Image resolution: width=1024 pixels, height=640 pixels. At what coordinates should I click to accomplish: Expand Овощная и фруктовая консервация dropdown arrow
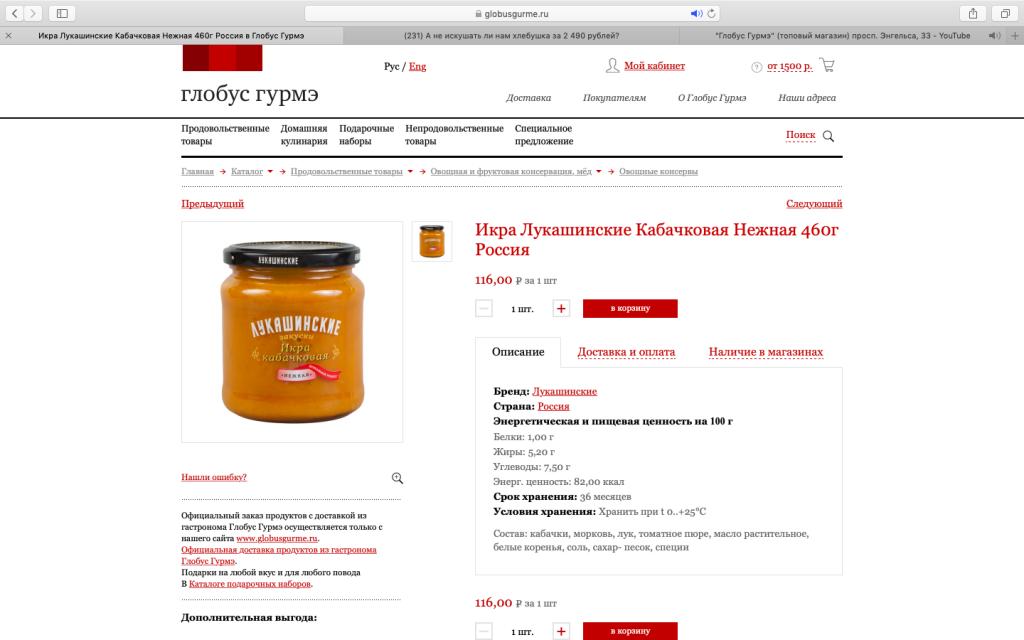pos(599,172)
